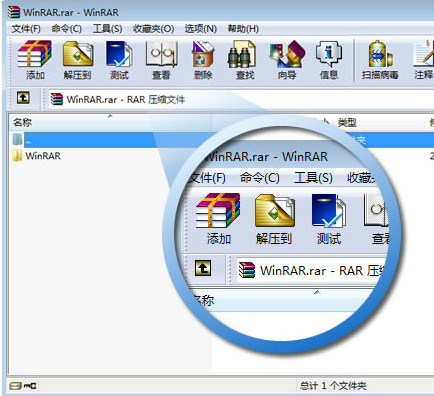Click the disk drive status bar icon
The width and height of the screenshot is (434, 396).
(15, 386)
